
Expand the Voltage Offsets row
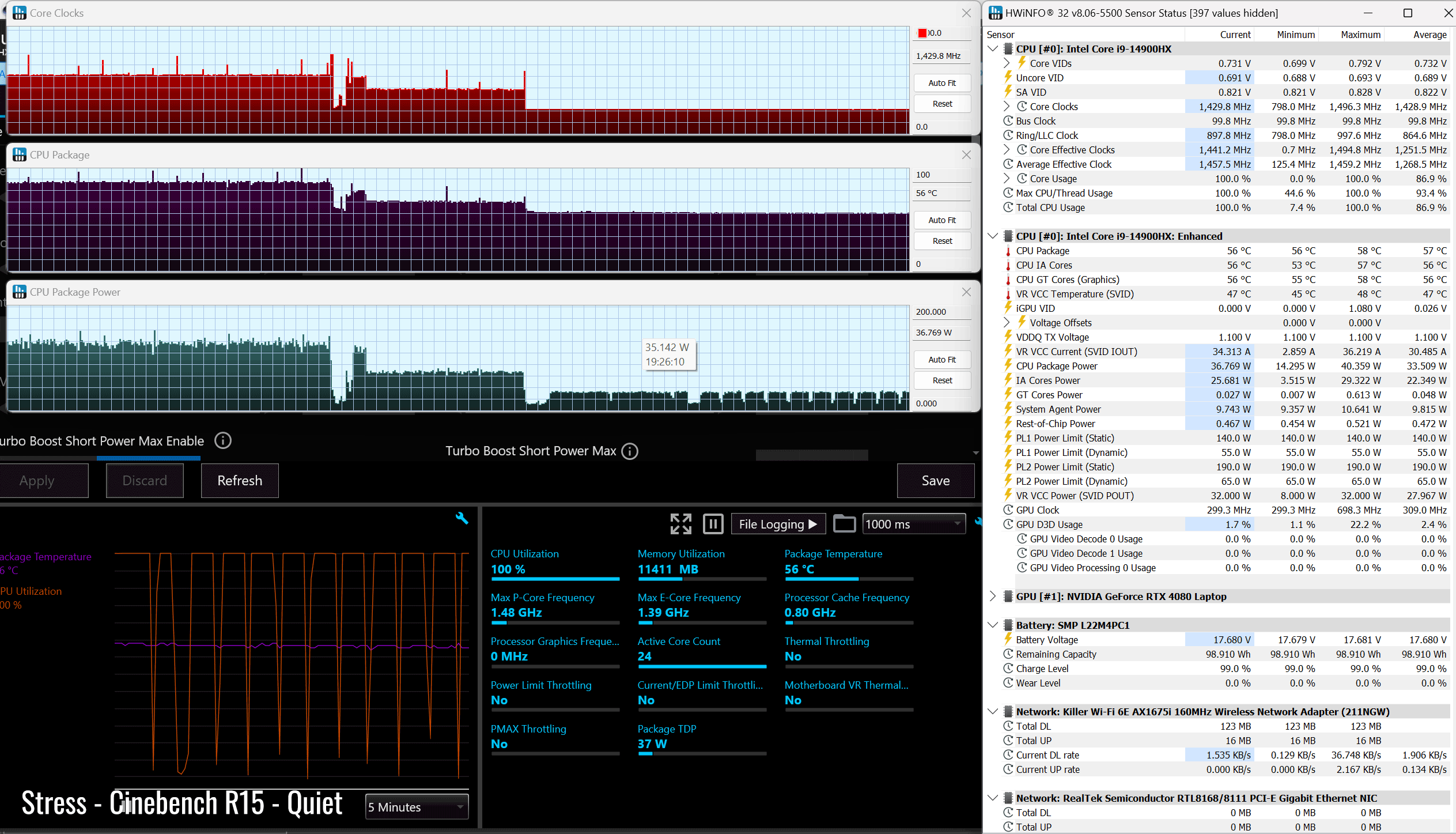1007,323
